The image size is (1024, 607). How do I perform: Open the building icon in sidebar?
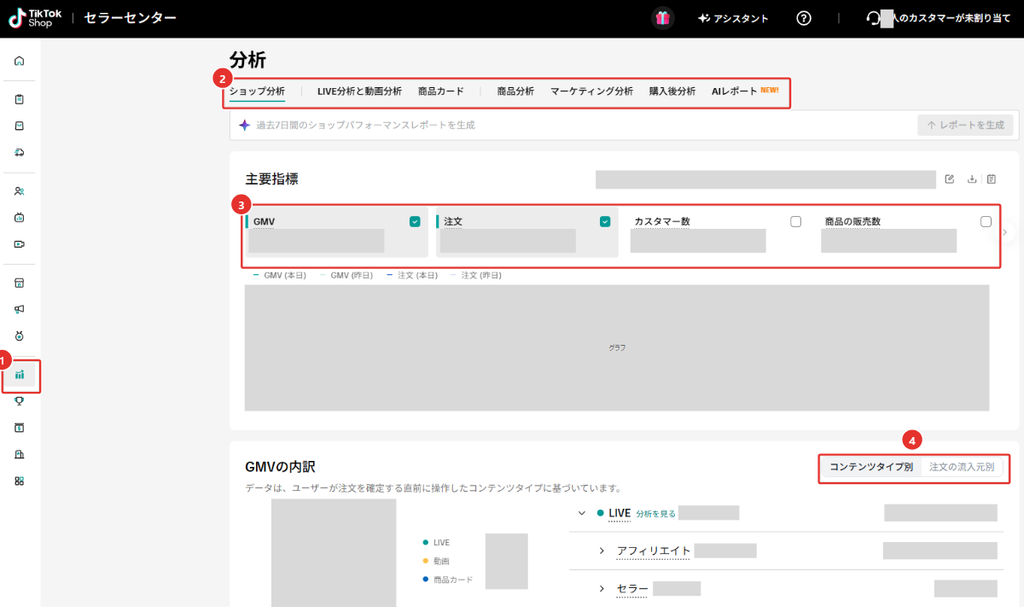tap(19, 454)
